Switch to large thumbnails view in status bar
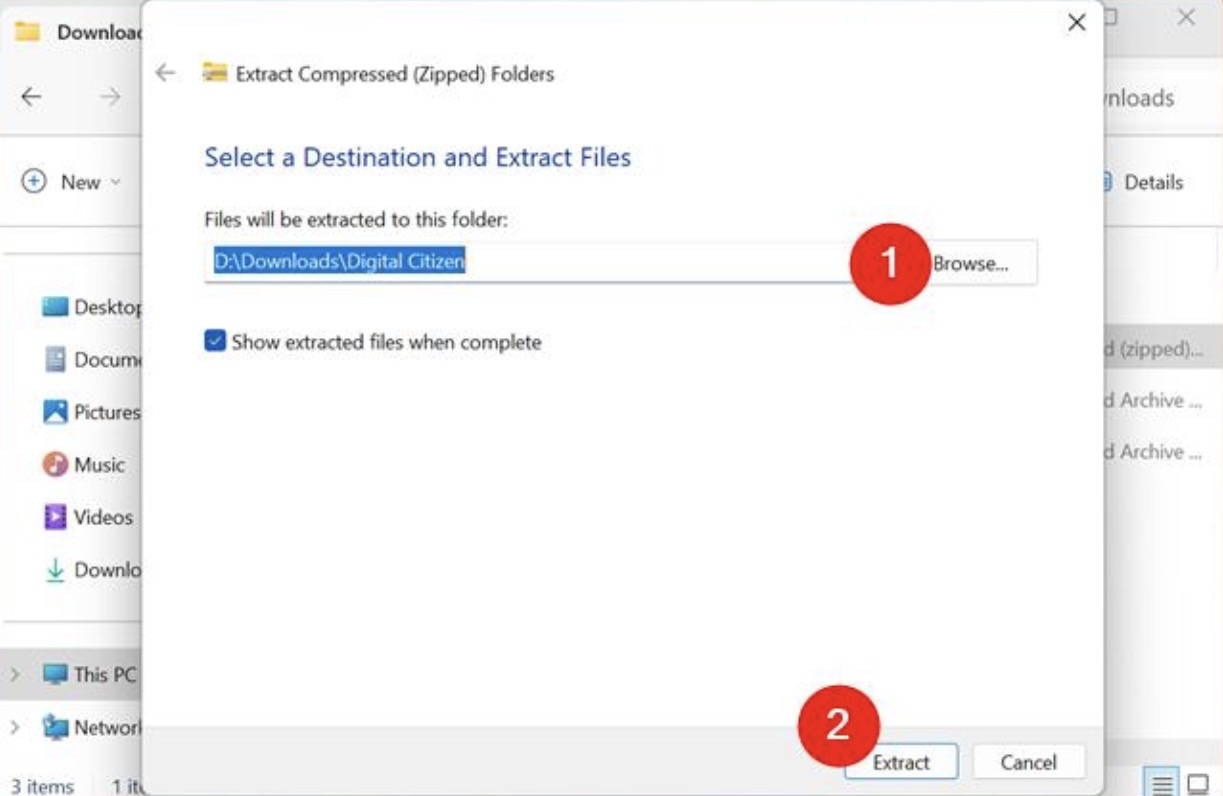 point(1197,784)
